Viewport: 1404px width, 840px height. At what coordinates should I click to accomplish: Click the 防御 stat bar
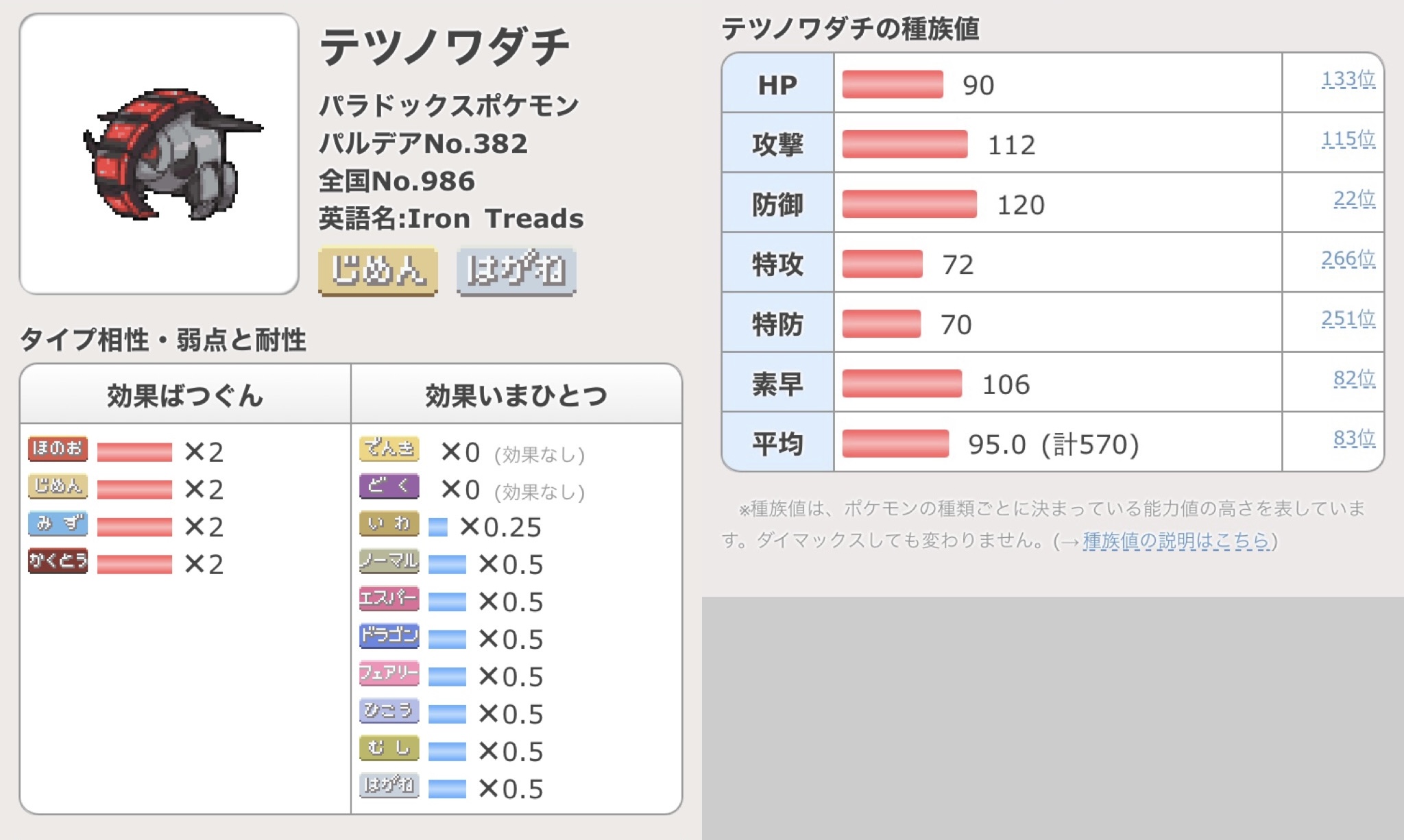point(909,204)
